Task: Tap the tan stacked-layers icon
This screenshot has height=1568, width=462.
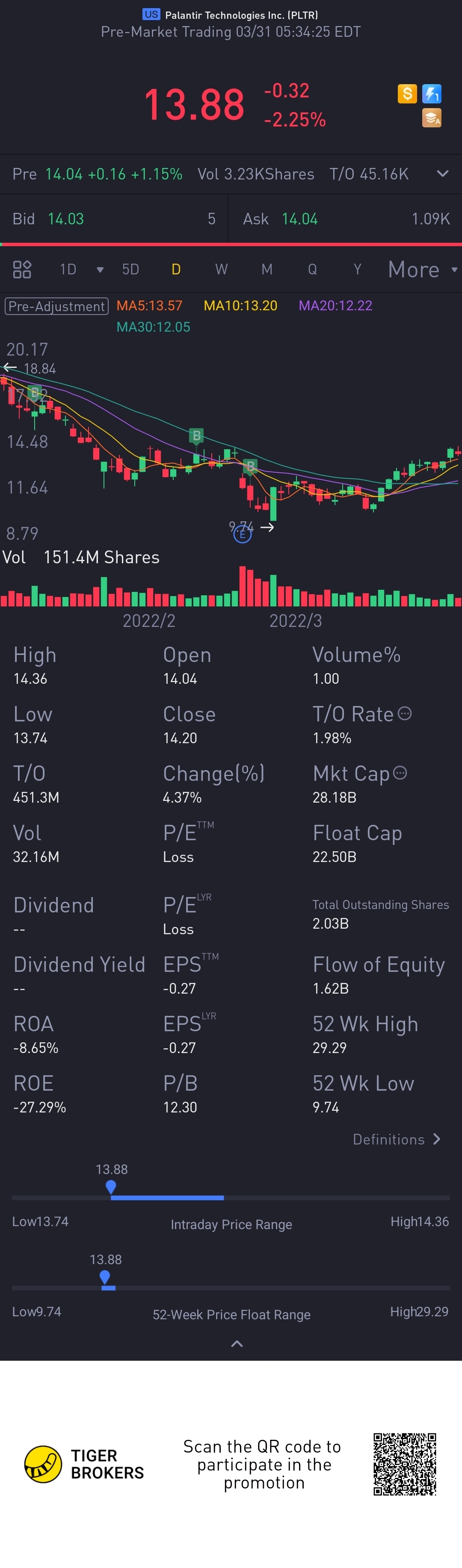Action: [432, 118]
